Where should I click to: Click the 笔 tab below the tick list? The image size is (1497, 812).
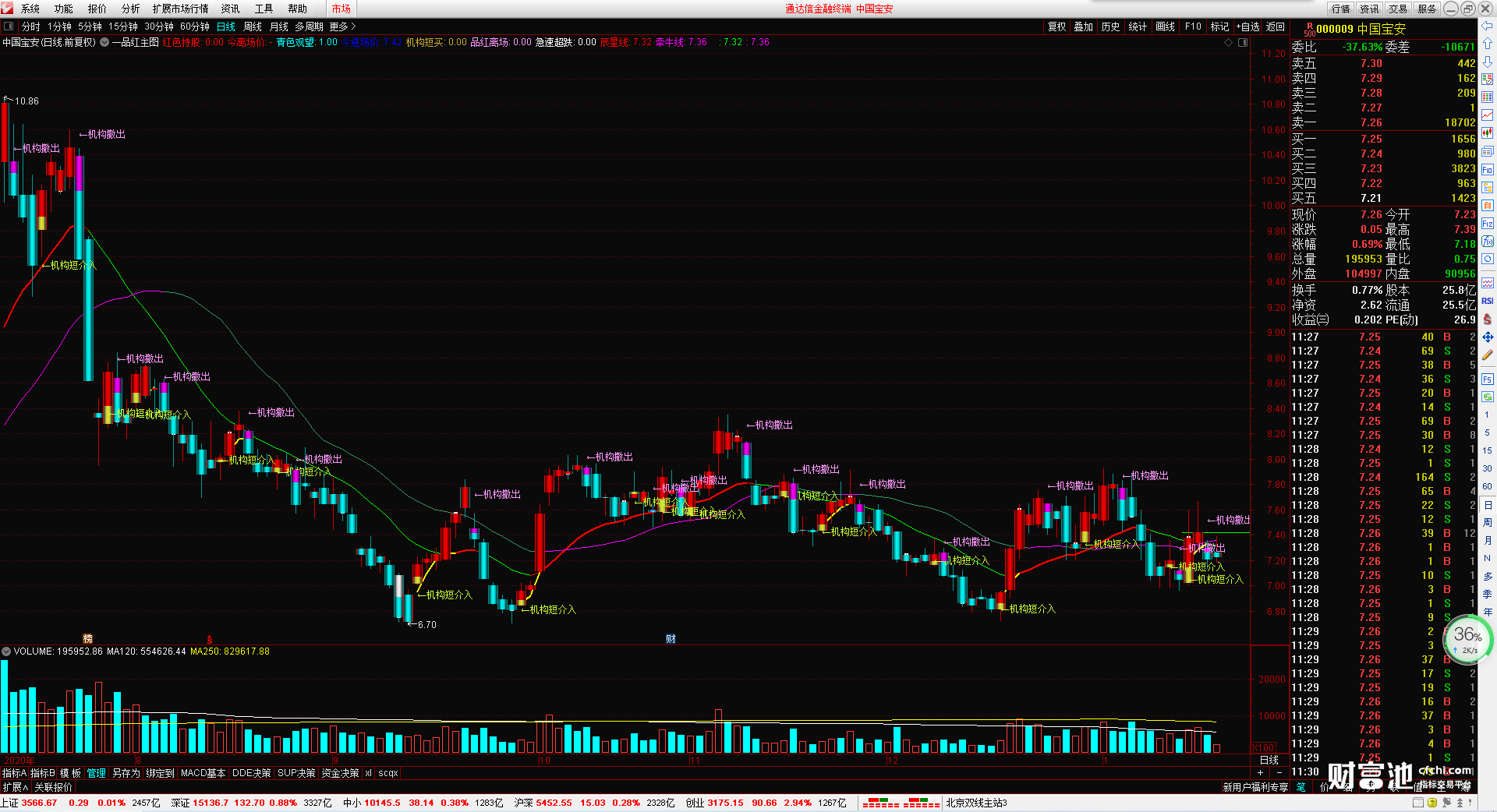[1301, 787]
